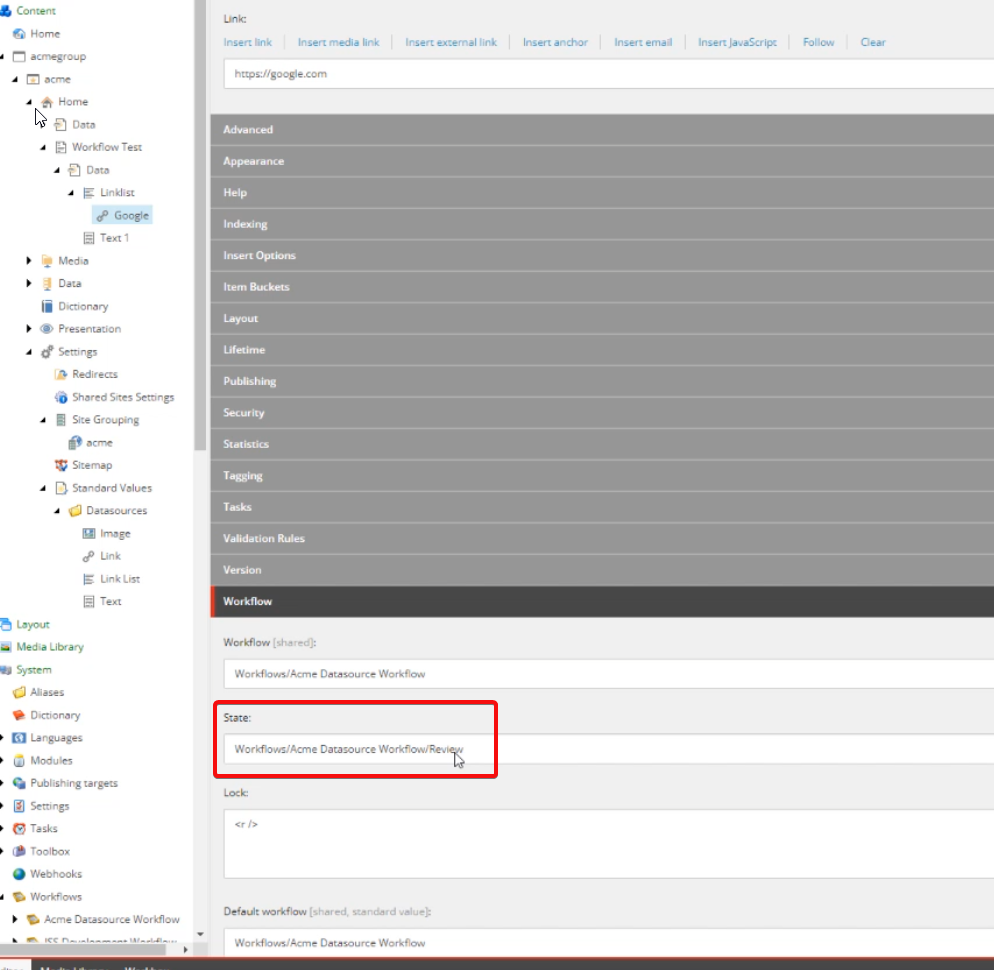Click the Toolbox icon

pos(20,851)
